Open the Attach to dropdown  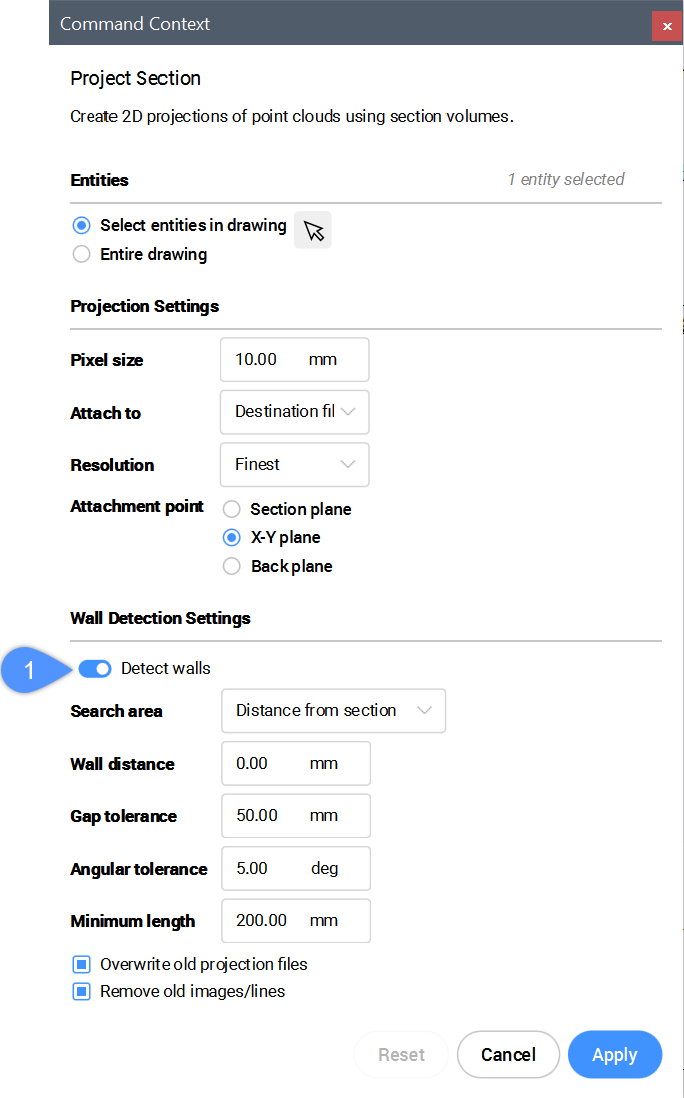294,412
